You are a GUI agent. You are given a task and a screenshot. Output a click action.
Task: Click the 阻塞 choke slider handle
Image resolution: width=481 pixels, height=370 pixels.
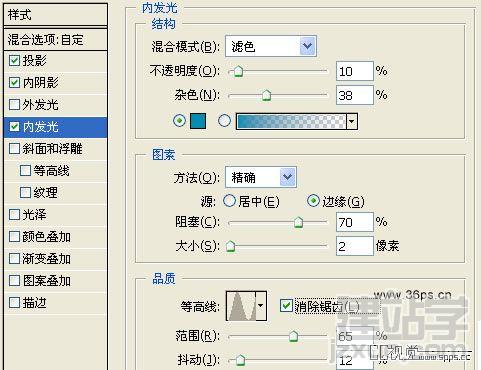pyautogui.click(x=298, y=222)
